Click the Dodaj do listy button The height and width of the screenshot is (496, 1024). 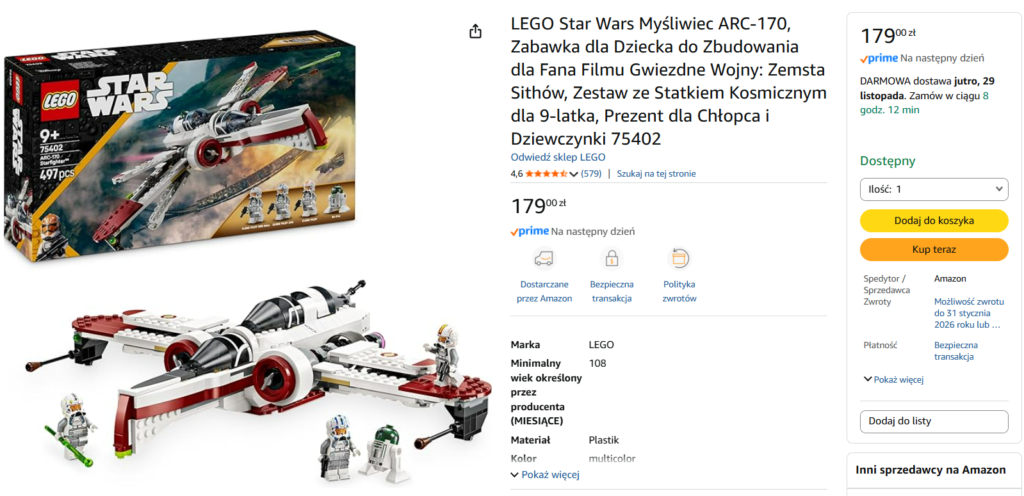(x=934, y=421)
